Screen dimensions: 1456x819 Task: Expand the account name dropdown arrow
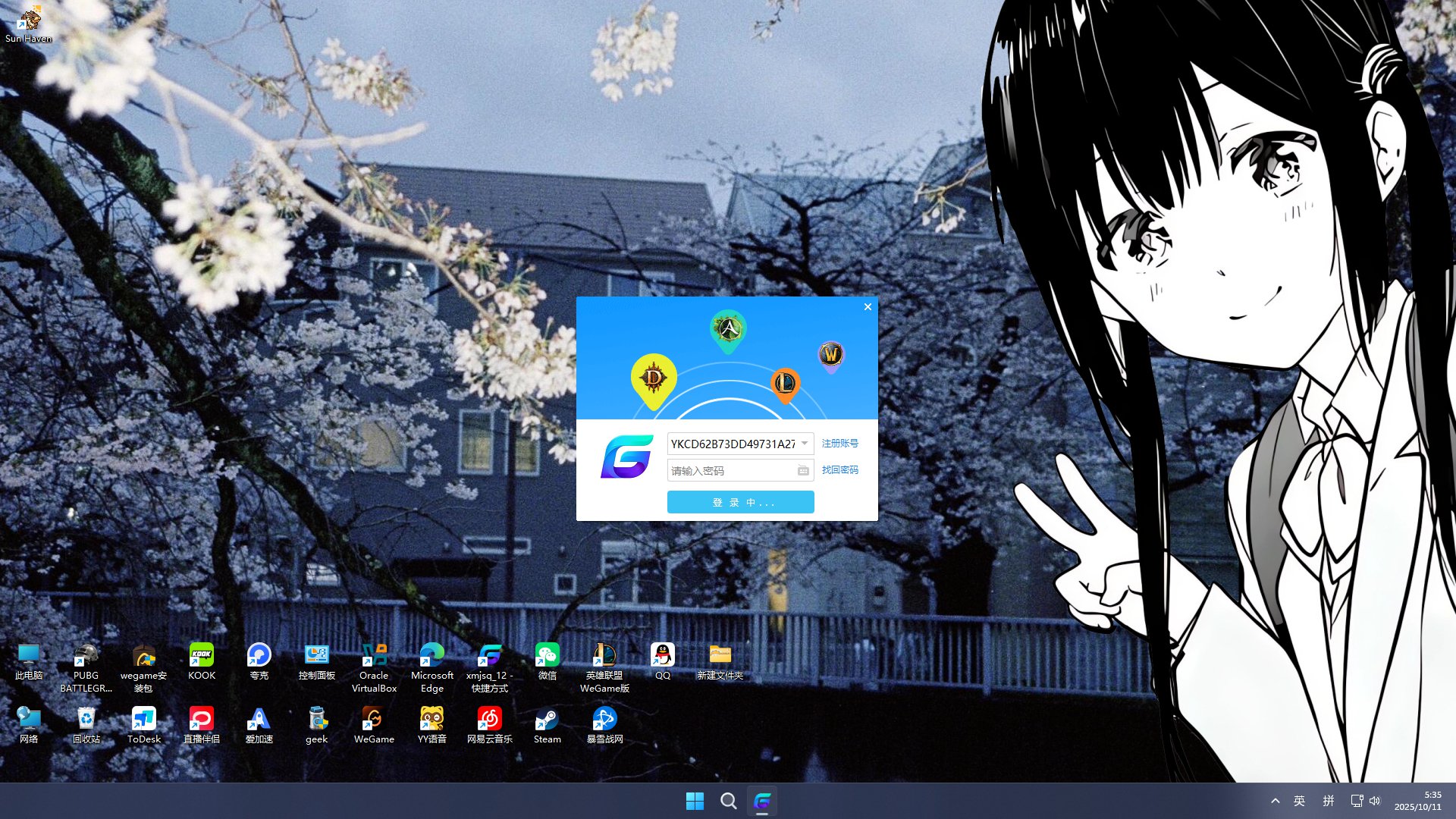(805, 444)
